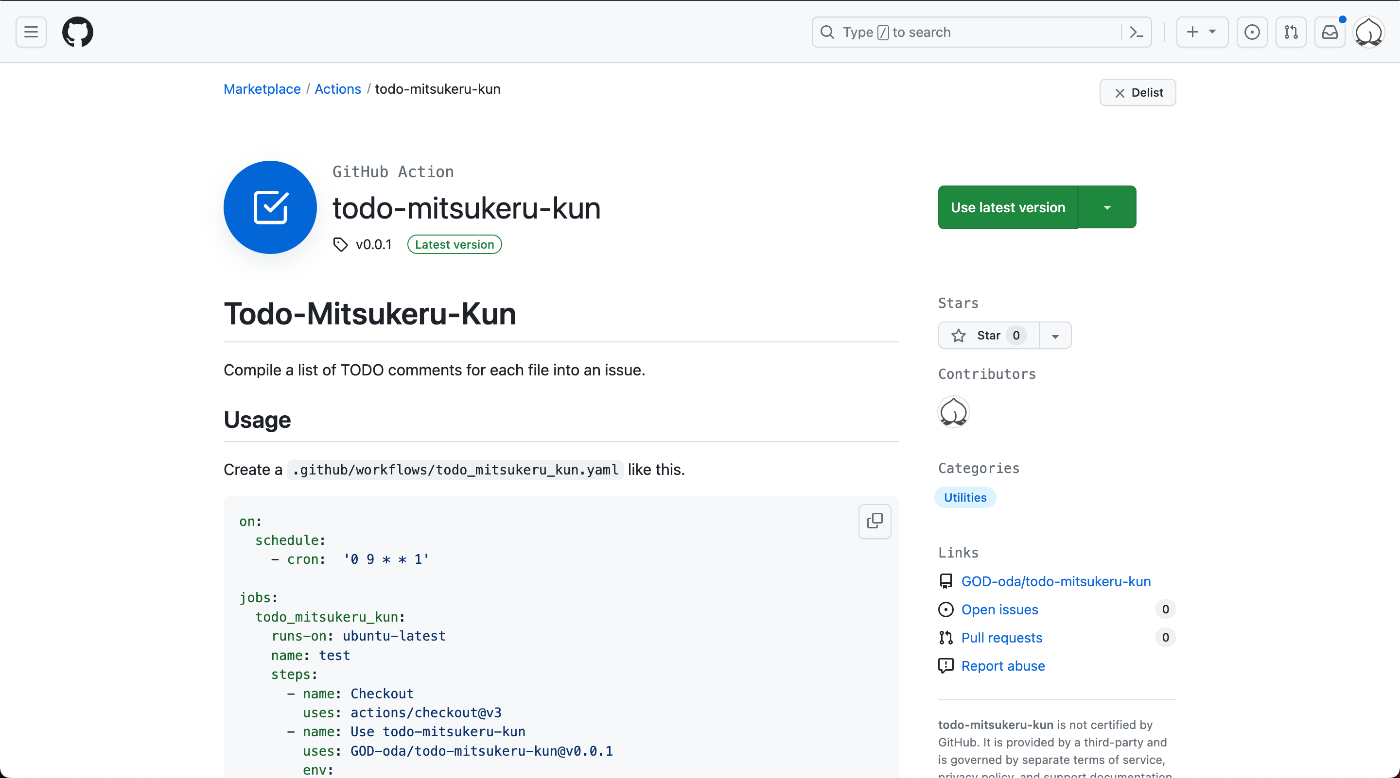Viewport: 1400px width, 778px height.
Task: Click the todo-mitsukeru-kun title text
Action: coord(466,208)
